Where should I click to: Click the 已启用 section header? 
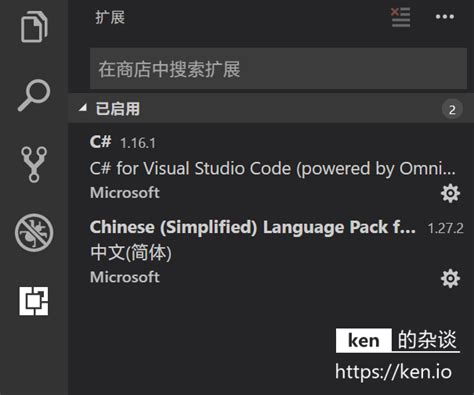[x=271, y=109]
